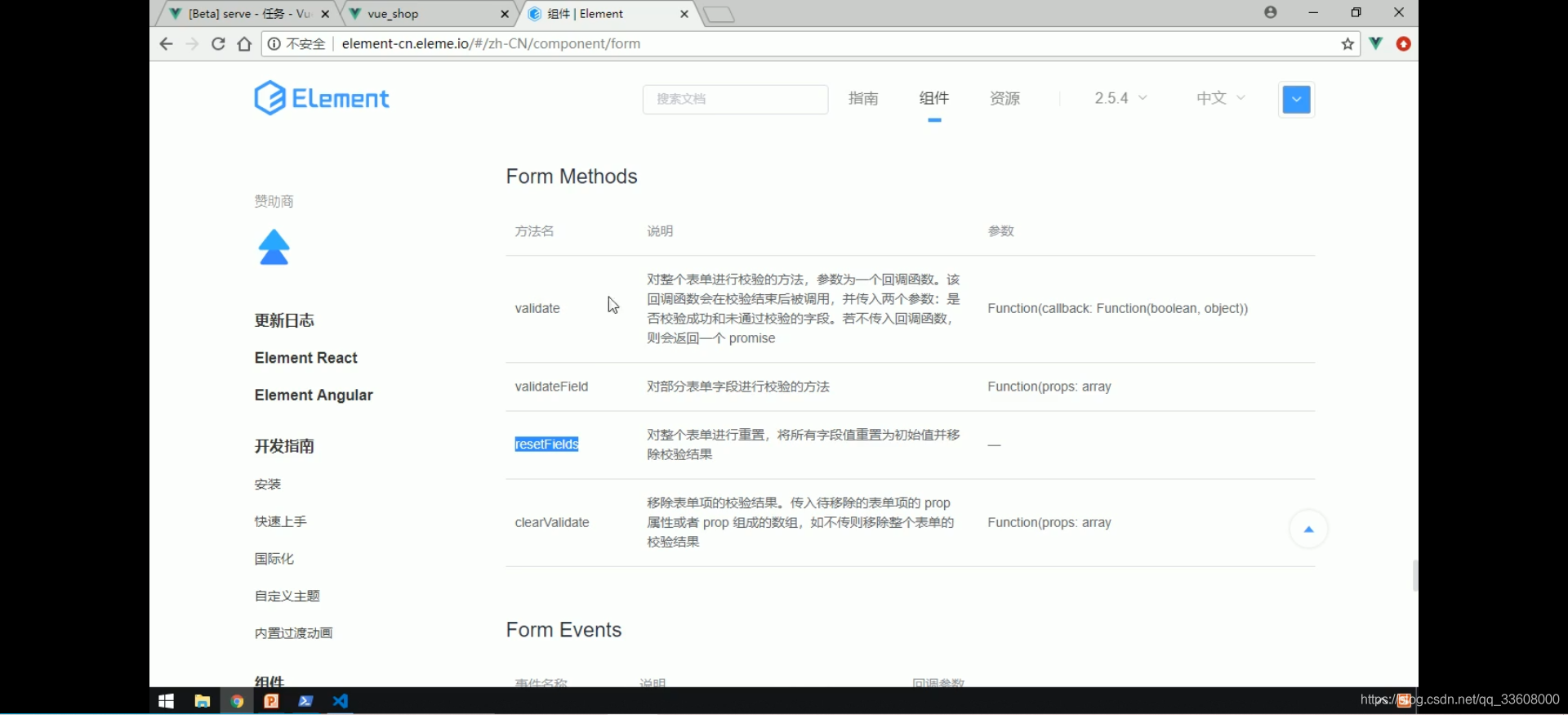The height and width of the screenshot is (715, 1568).
Task: Bookmark this page with the star icon
Action: 1347,44
